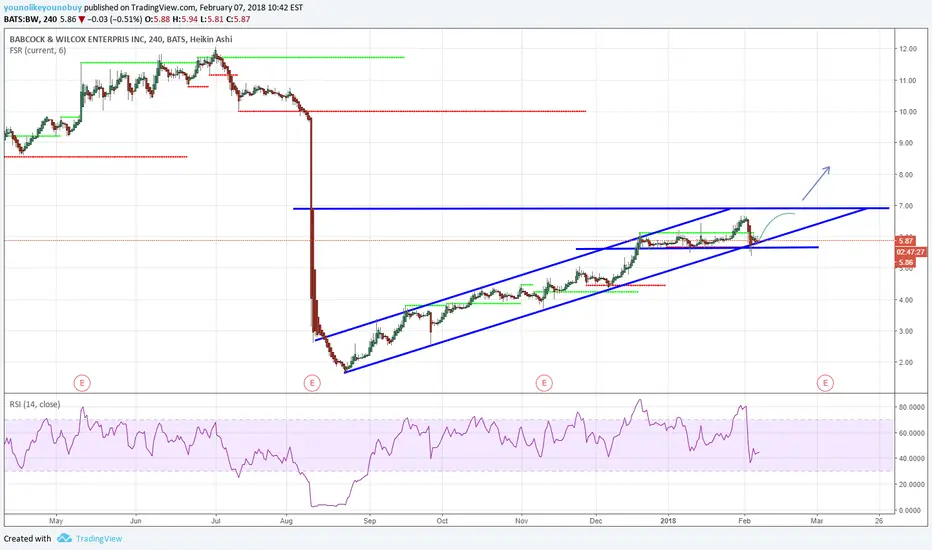
Task: Click the Jul label on time axis
Action: tap(215, 521)
